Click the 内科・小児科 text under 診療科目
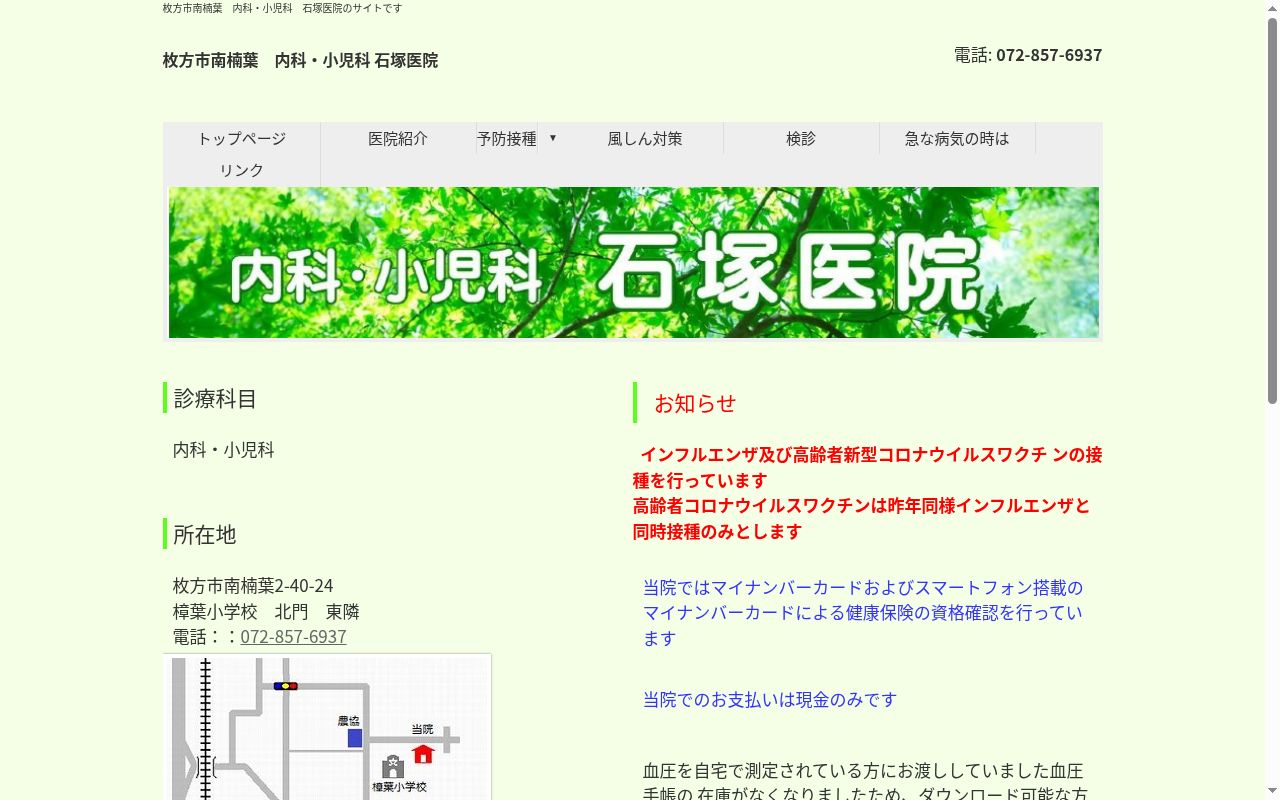Screen dimensions: 1280x800 click(x=224, y=450)
